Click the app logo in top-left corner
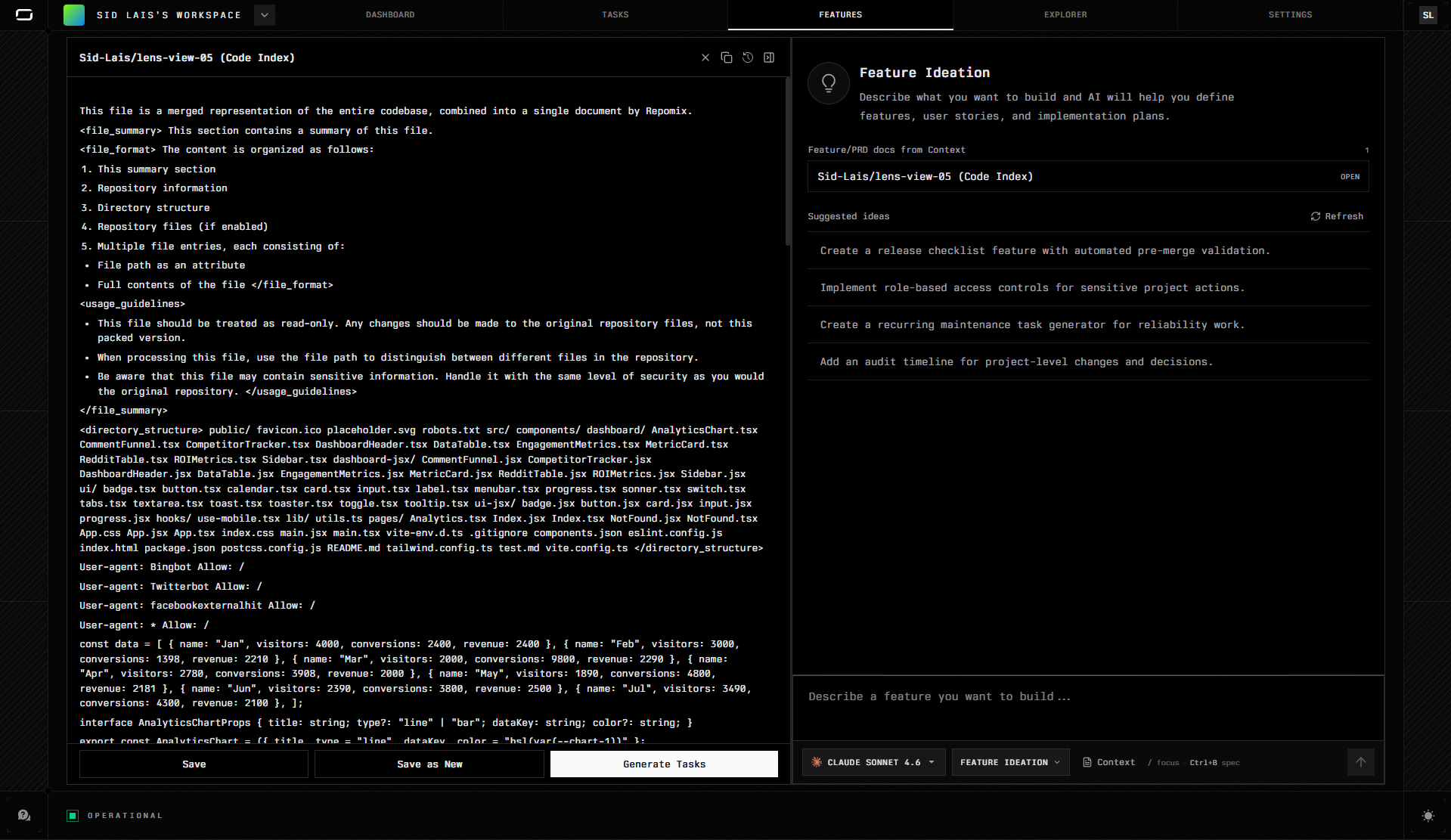 (x=24, y=15)
